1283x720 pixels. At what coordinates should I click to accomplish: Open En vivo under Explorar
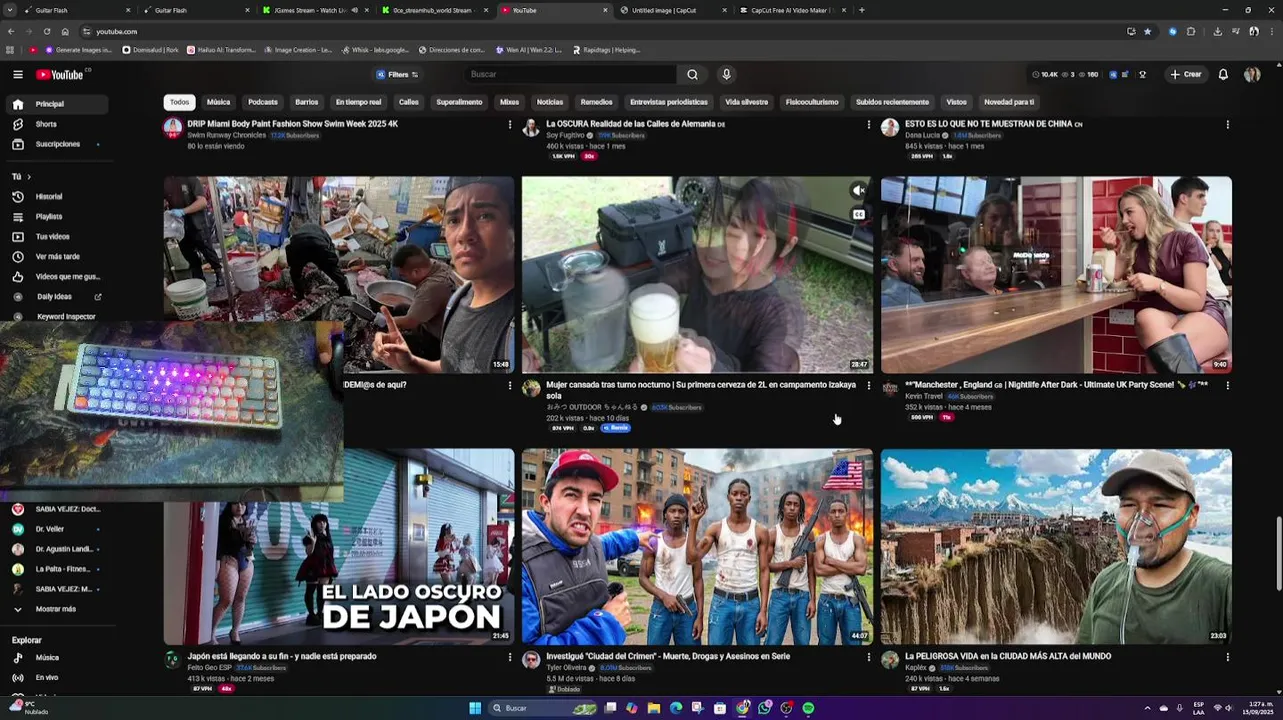click(x=55, y=678)
